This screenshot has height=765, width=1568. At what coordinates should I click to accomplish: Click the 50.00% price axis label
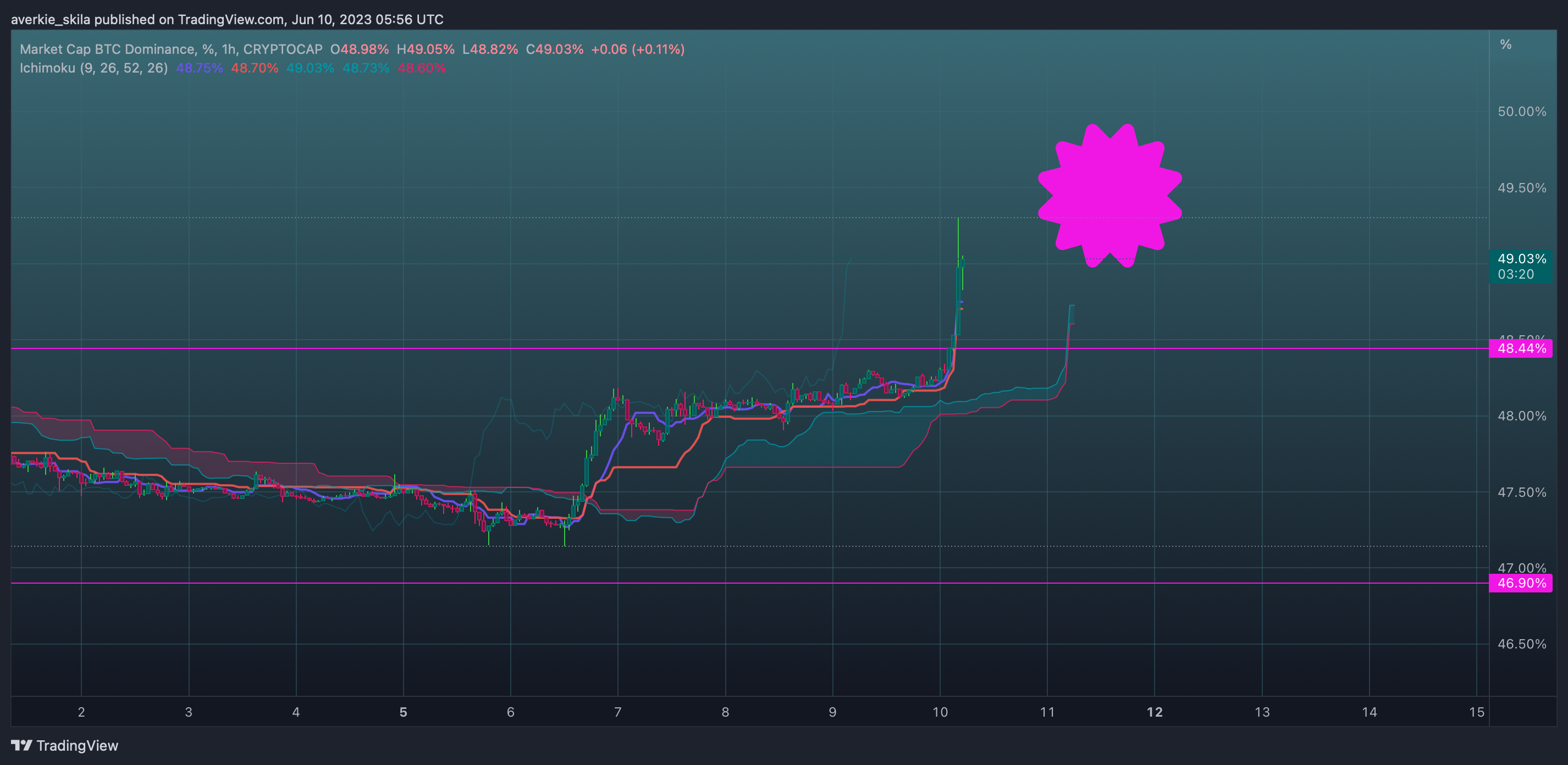pyautogui.click(x=1522, y=112)
